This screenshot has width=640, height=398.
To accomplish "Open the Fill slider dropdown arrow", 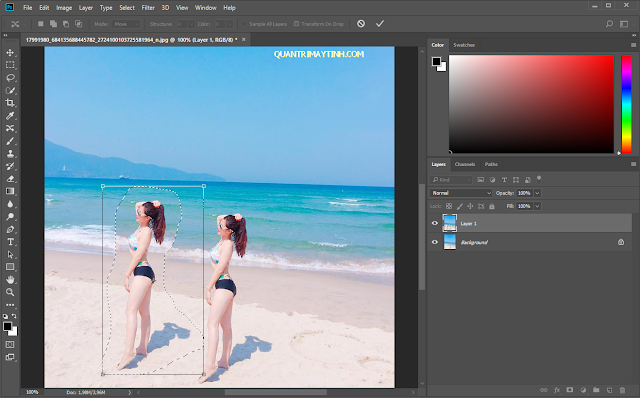I will tap(537, 206).
